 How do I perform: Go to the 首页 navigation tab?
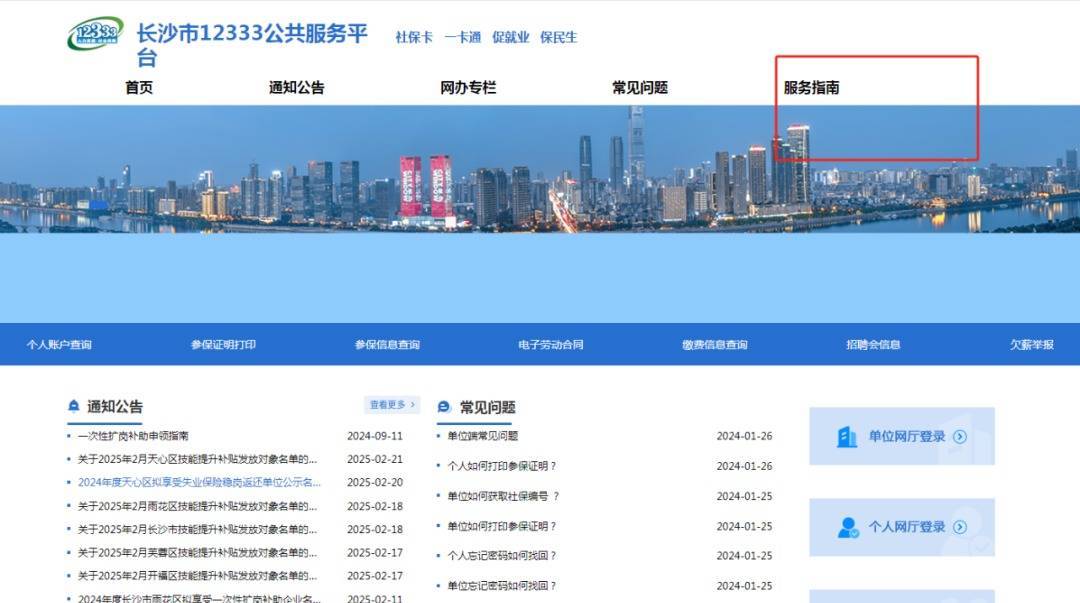(x=139, y=88)
